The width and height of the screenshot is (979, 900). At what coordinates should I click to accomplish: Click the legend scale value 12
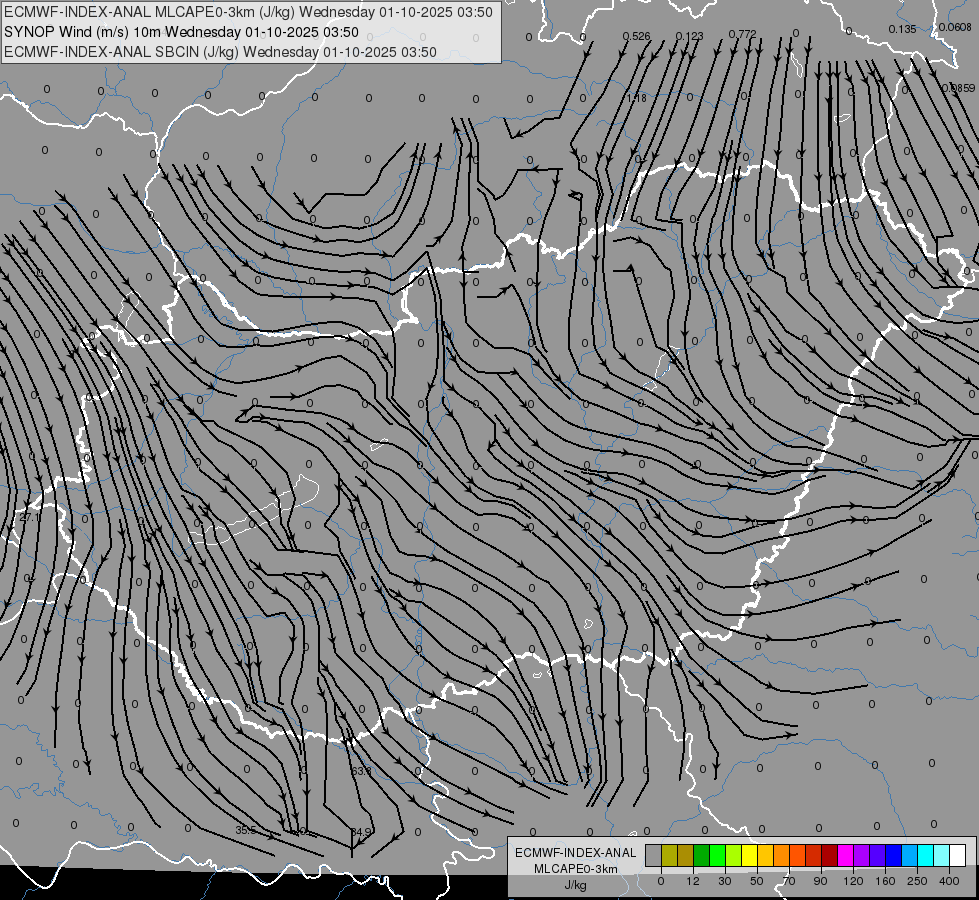click(693, 881)
